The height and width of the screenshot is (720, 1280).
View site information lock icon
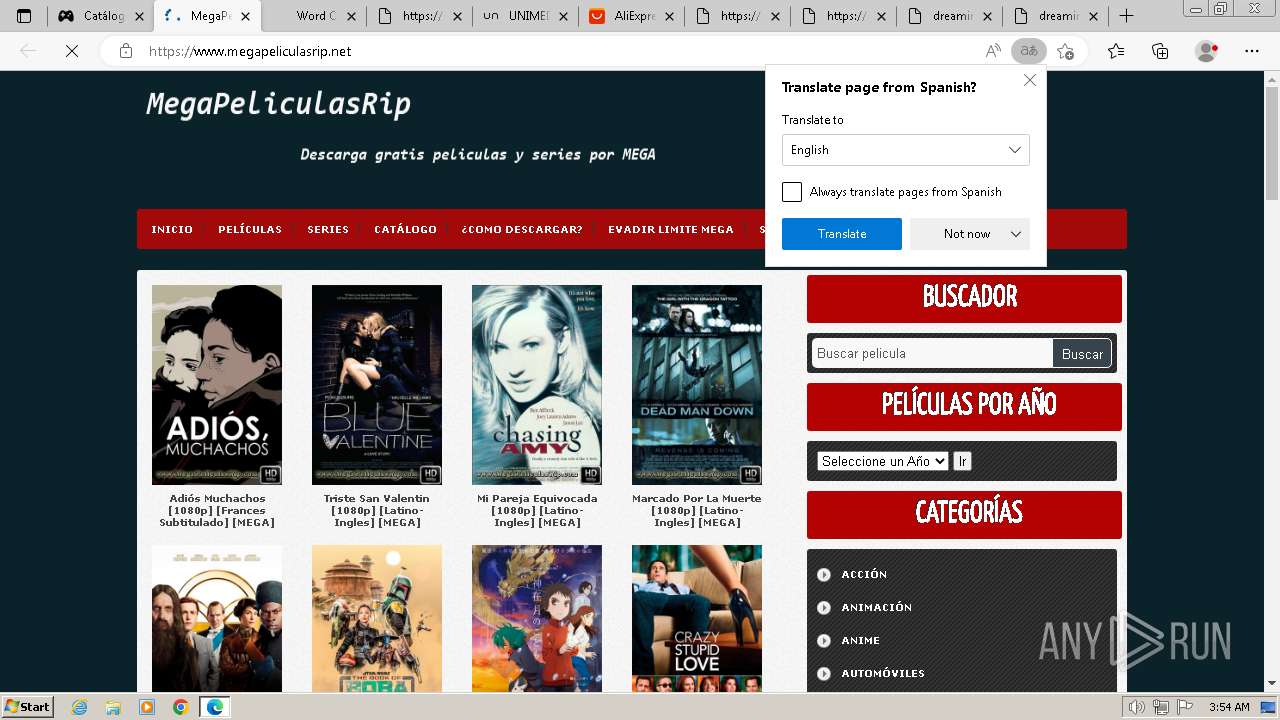pos(126,51)
